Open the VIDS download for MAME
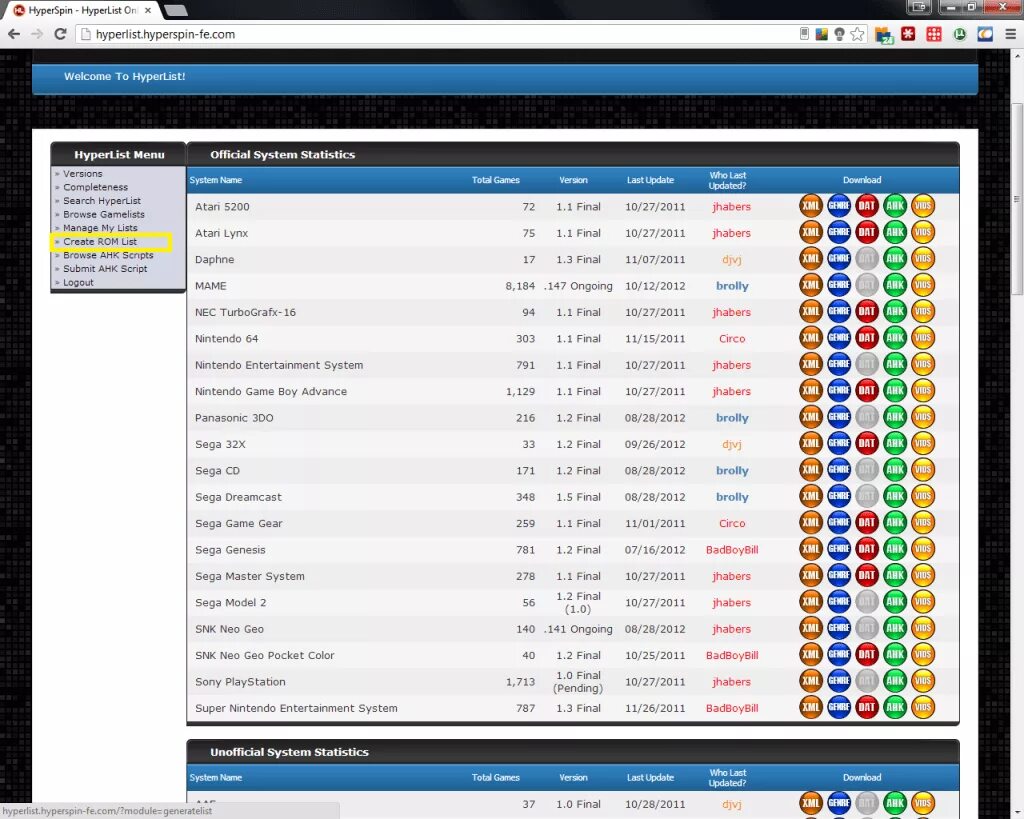 [x=923, y=285]
